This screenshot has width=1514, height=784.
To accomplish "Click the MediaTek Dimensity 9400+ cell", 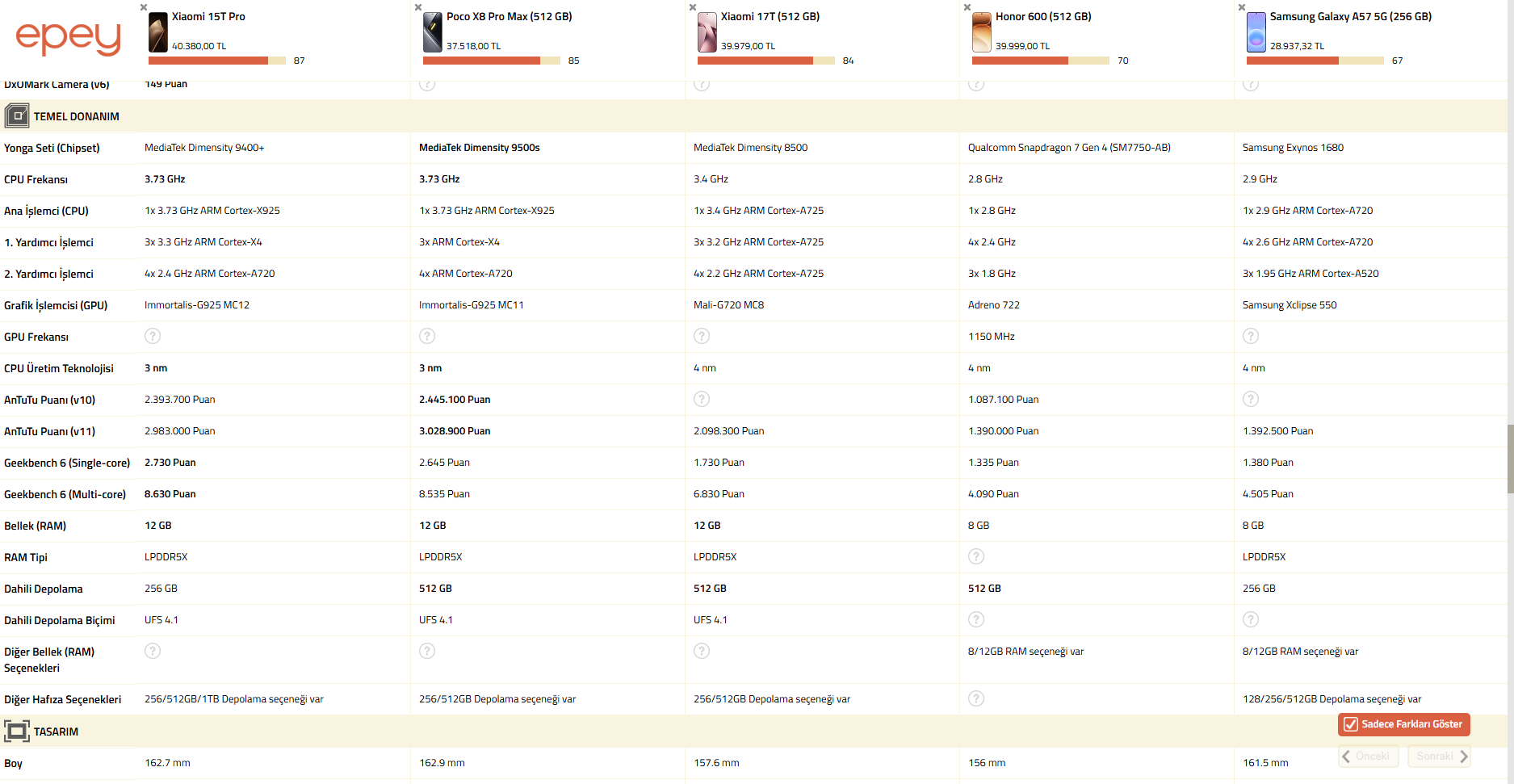I will [204, 147].
